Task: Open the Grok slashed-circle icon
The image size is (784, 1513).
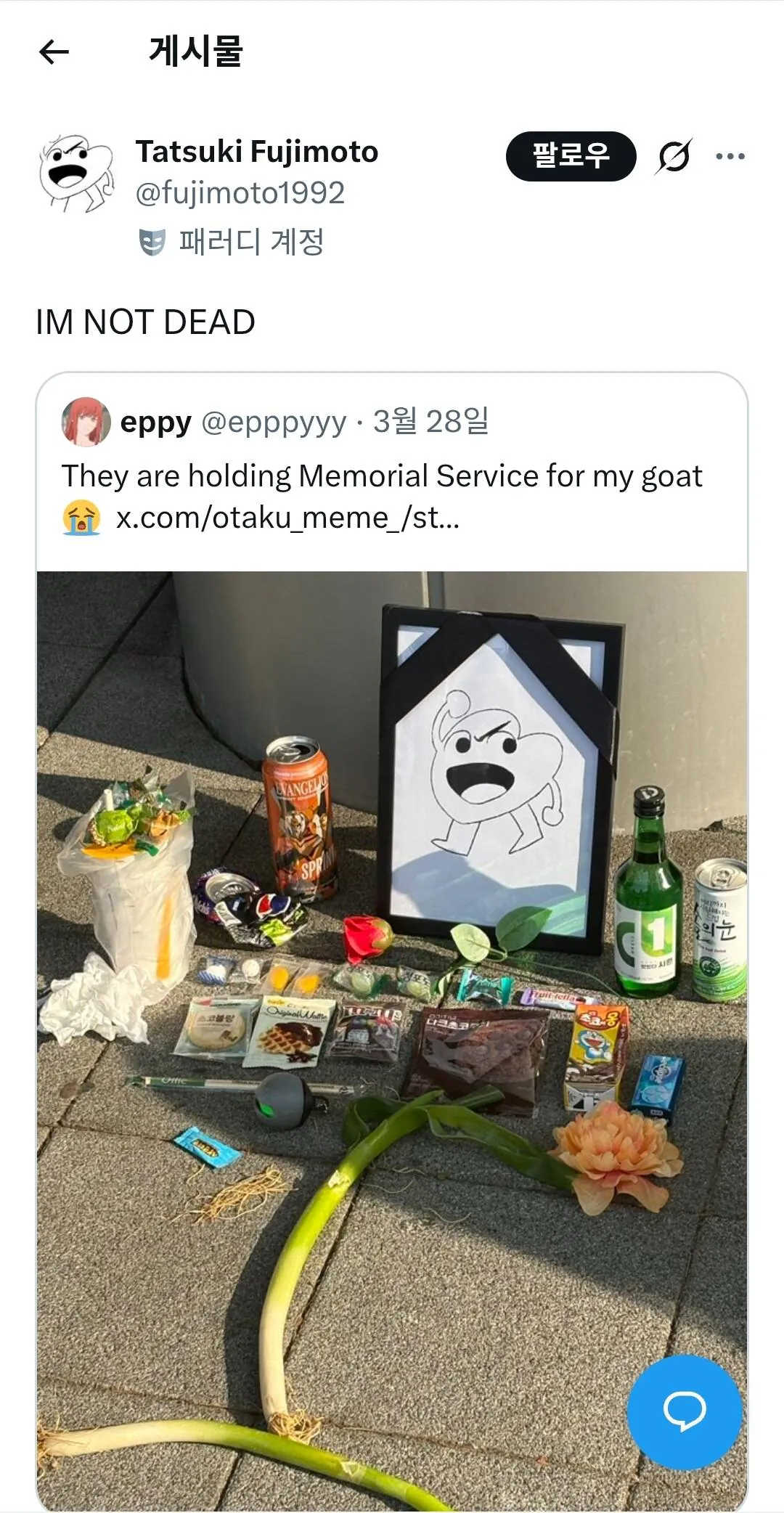Action: pyautogui.click(x=674, y=156)
